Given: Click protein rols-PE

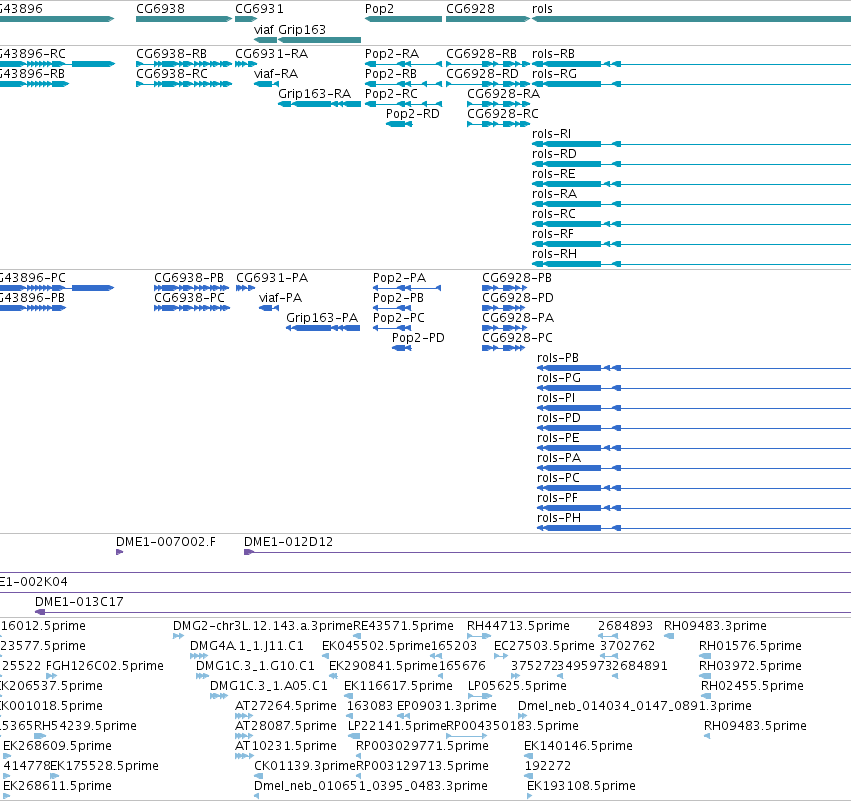Looking at the screenshot, I should click(558, 438).
